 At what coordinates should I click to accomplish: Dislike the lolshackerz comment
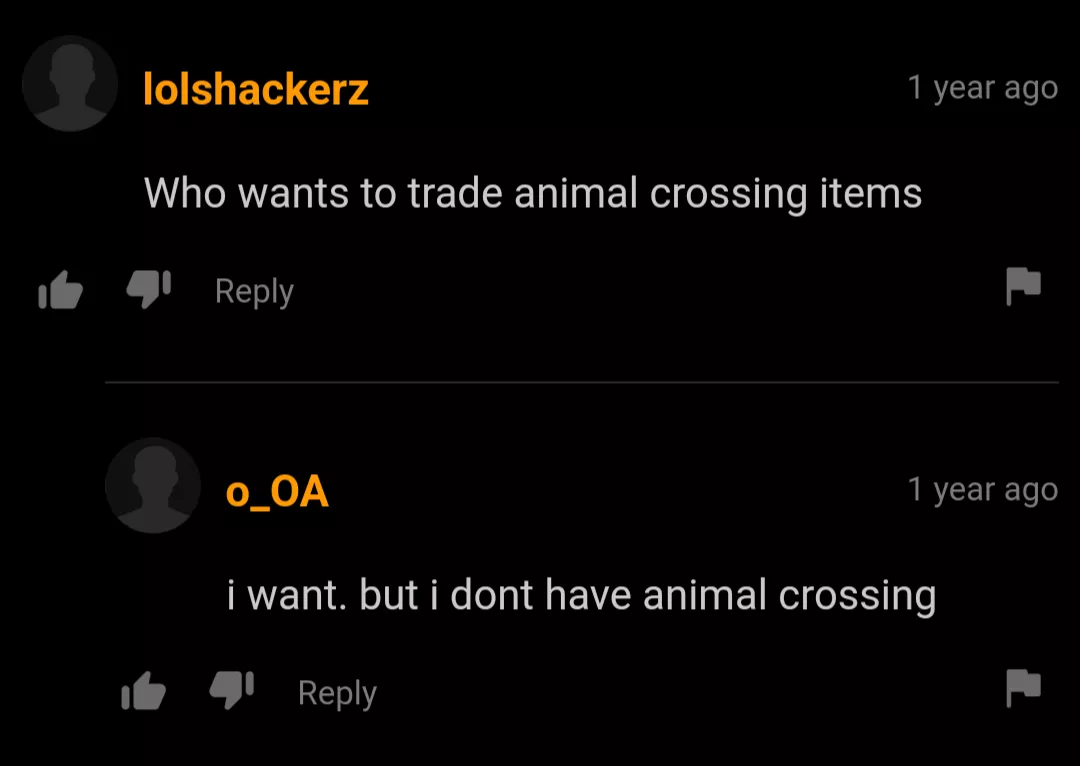point(149,289)
